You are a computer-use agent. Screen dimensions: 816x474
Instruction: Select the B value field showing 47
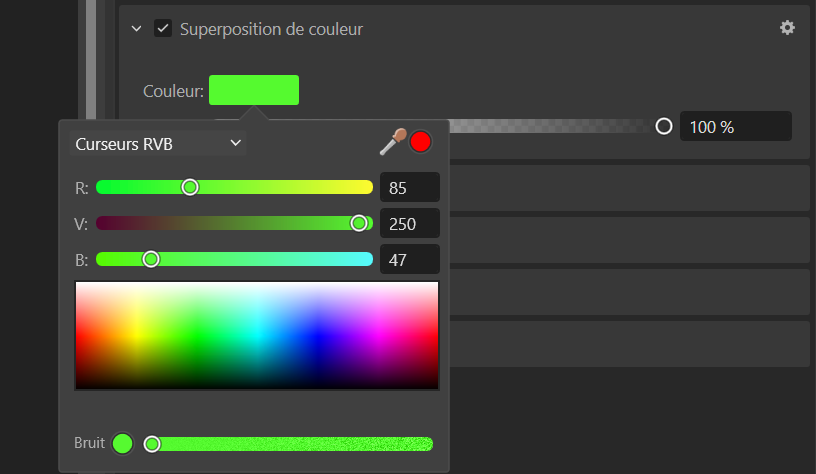(410, 259)
